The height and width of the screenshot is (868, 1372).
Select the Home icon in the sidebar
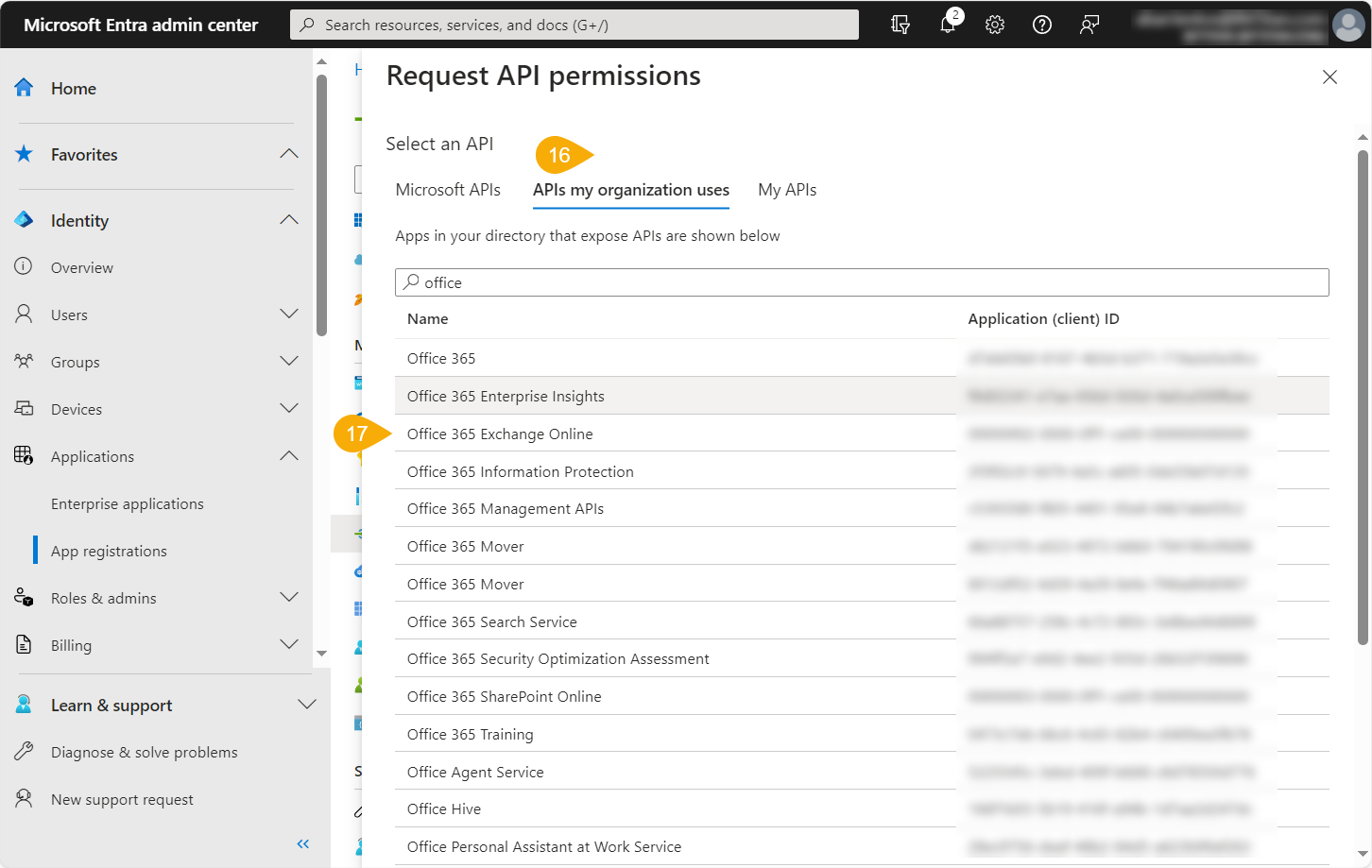[x=26, y=87]
